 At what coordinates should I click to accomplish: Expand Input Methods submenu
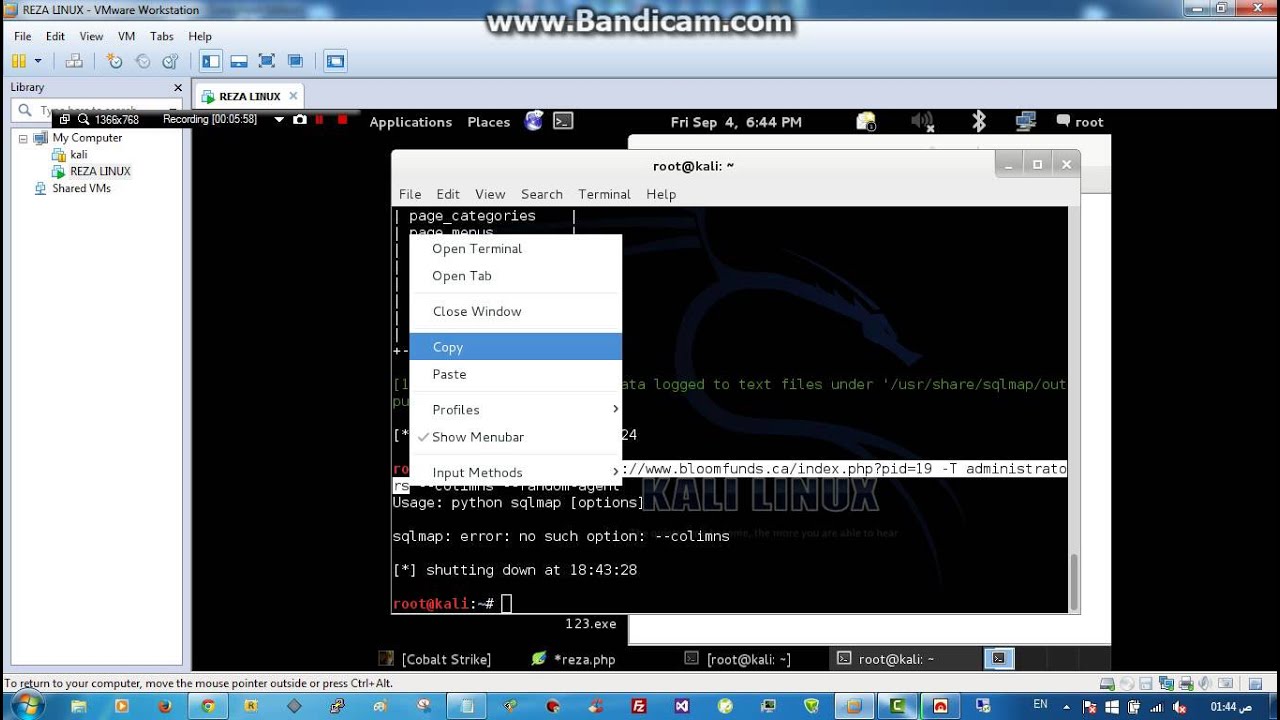516,473
